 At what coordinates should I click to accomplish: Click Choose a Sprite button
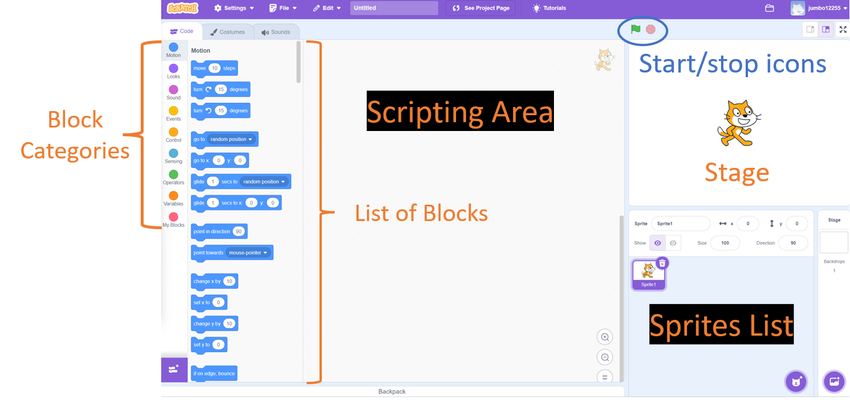click(795, 382)
